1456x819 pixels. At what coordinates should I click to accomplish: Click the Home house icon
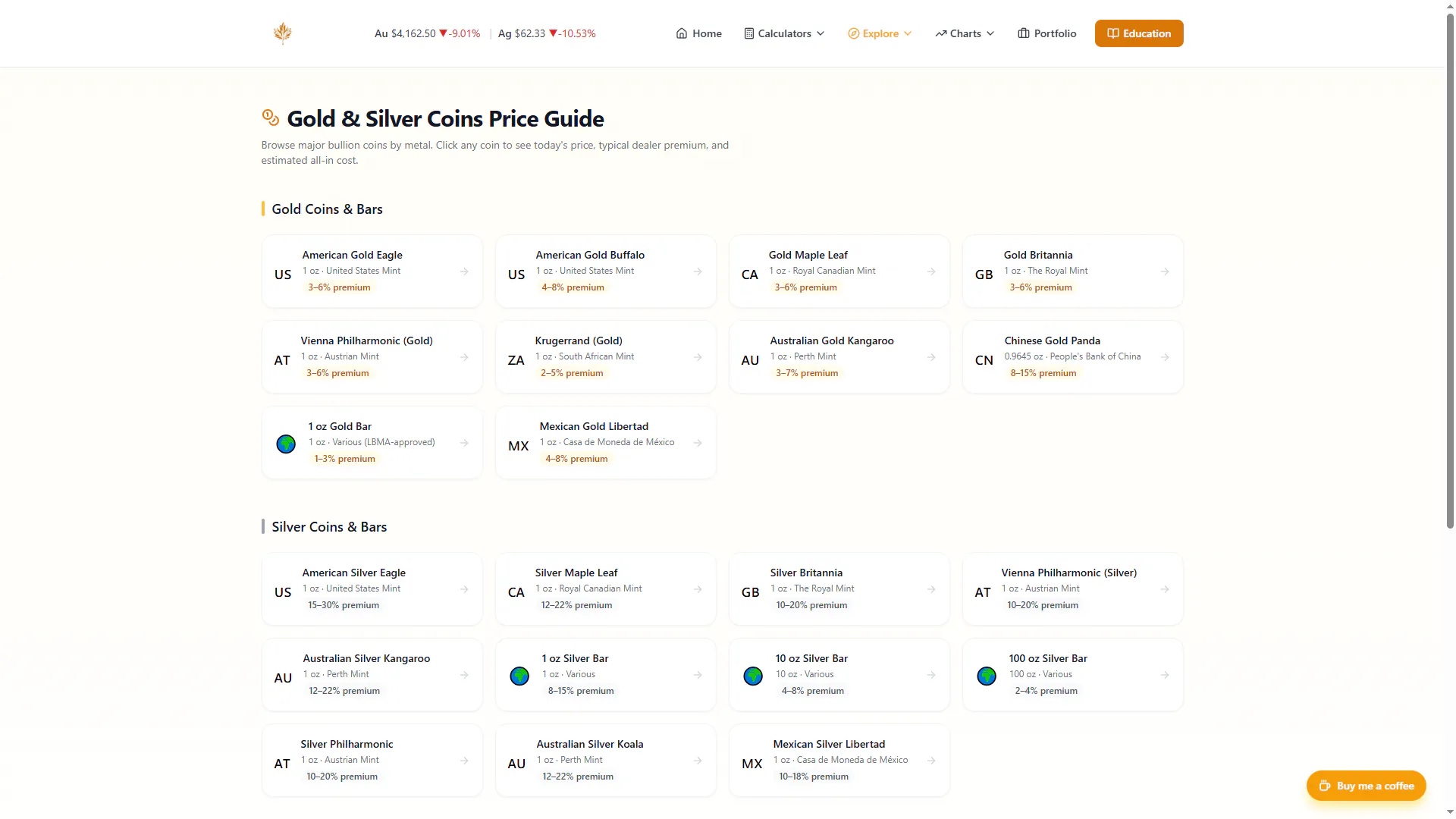click(x=682, y=33)
